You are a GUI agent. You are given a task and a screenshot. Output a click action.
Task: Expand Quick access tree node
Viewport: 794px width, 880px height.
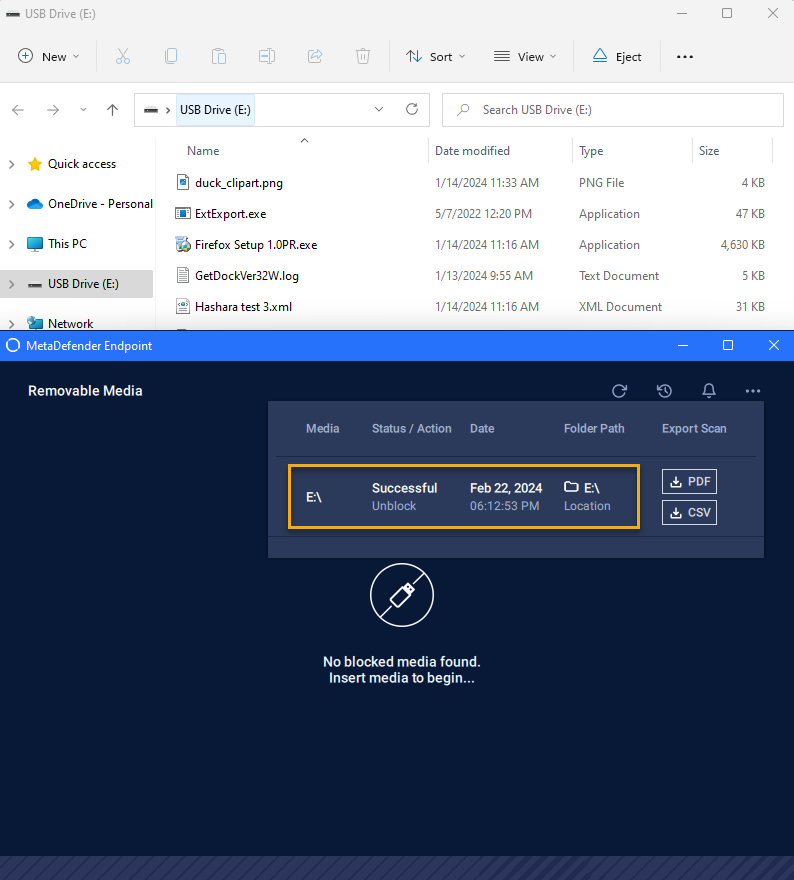11,164
